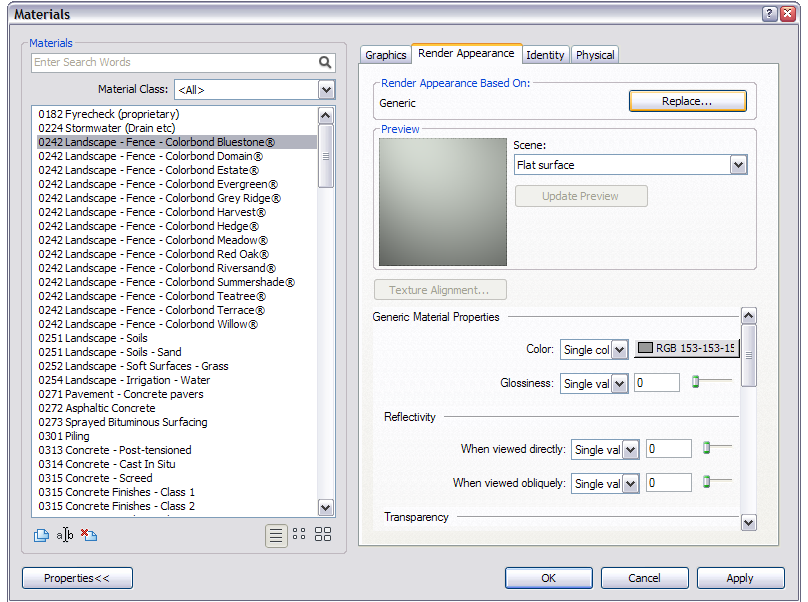
Task: Click the search magnifier icon
Action: tap(325, 62)
